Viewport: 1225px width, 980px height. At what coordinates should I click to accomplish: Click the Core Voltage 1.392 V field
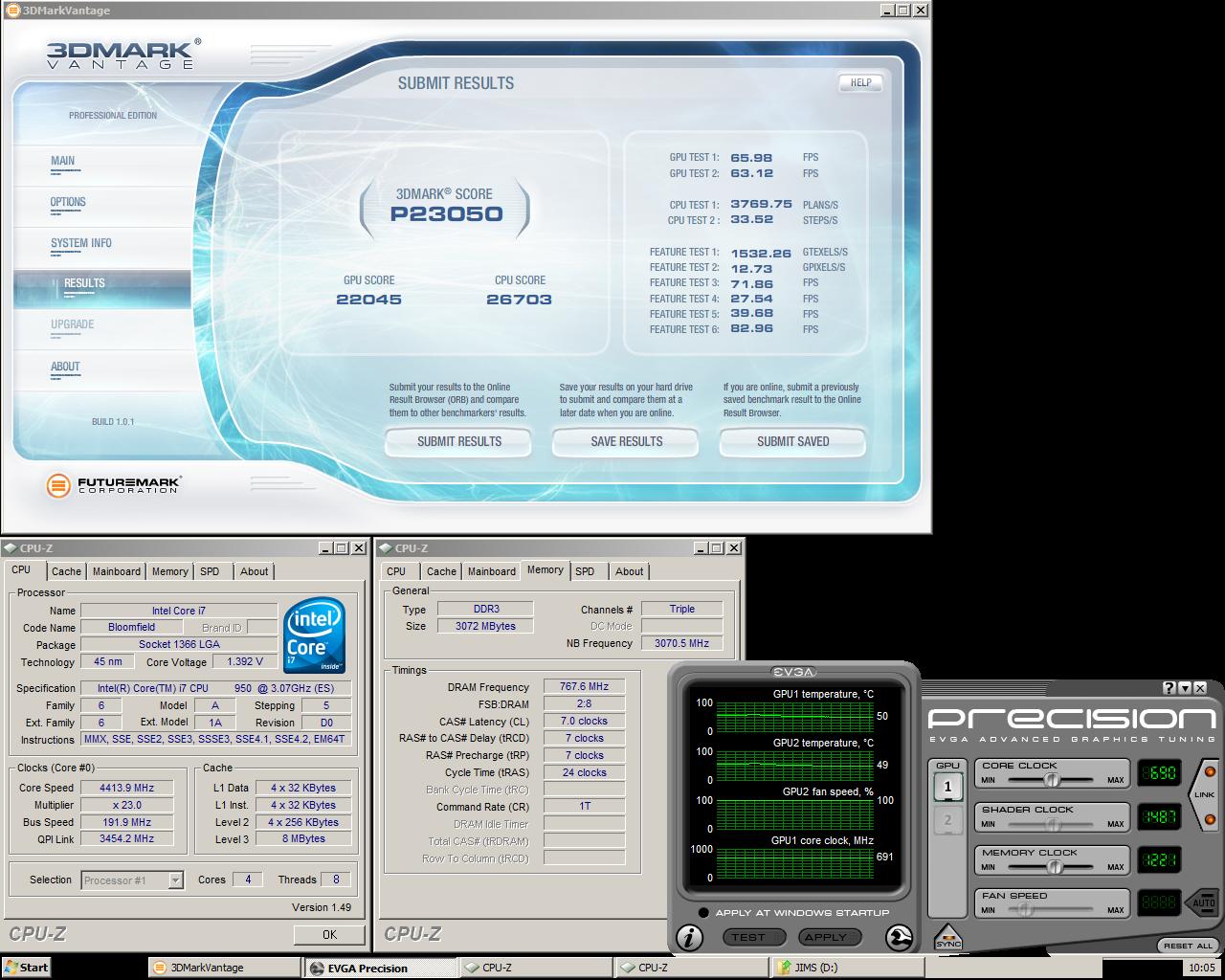click(x=245, y=661)
